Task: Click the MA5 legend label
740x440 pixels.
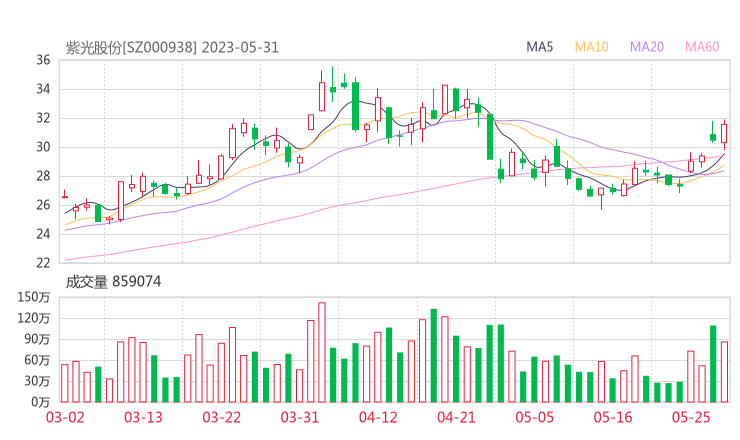Action: click(x=539, y=47)
